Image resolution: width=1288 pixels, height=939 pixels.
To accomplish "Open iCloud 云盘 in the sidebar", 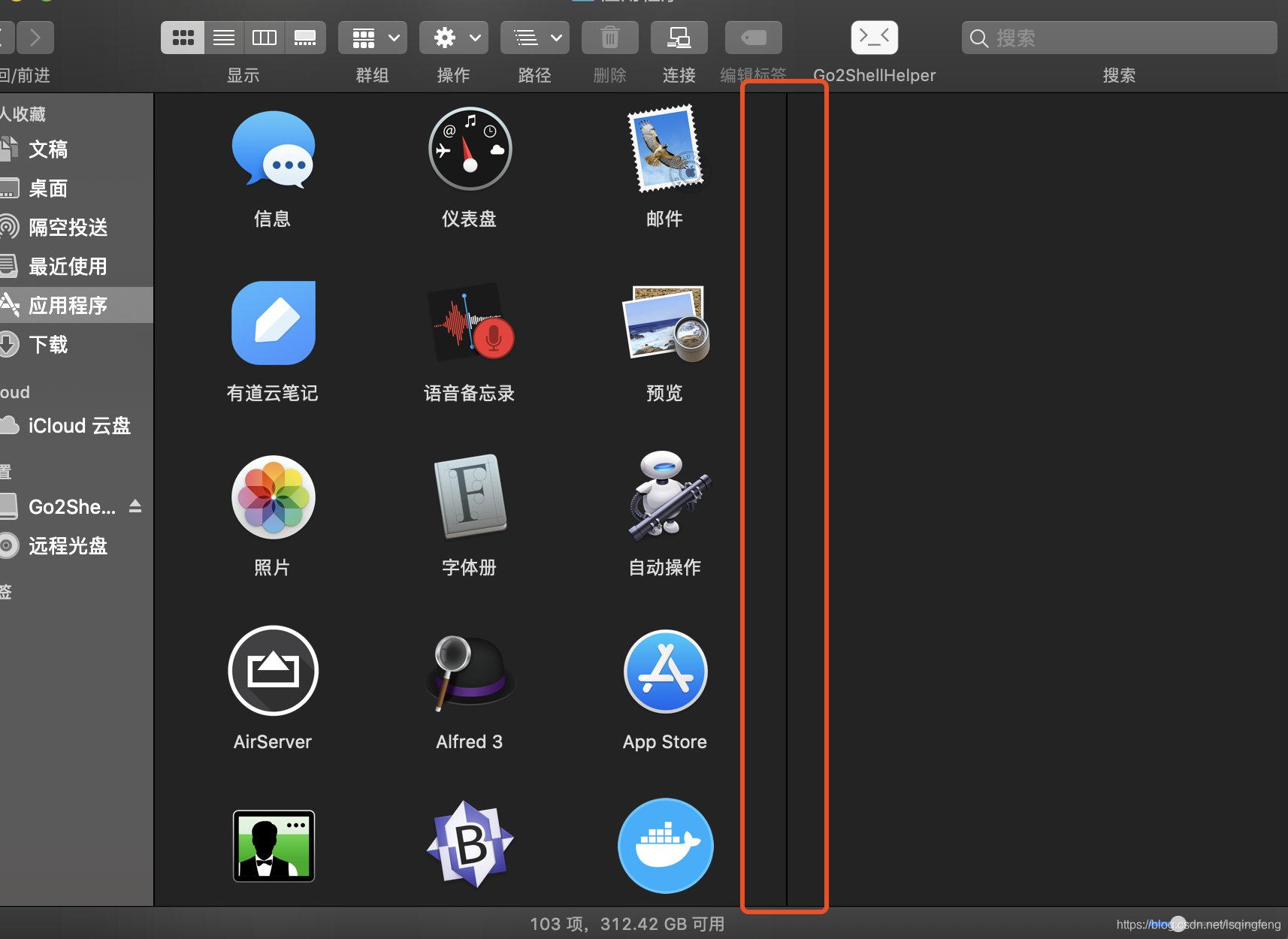I will point(77,426).
